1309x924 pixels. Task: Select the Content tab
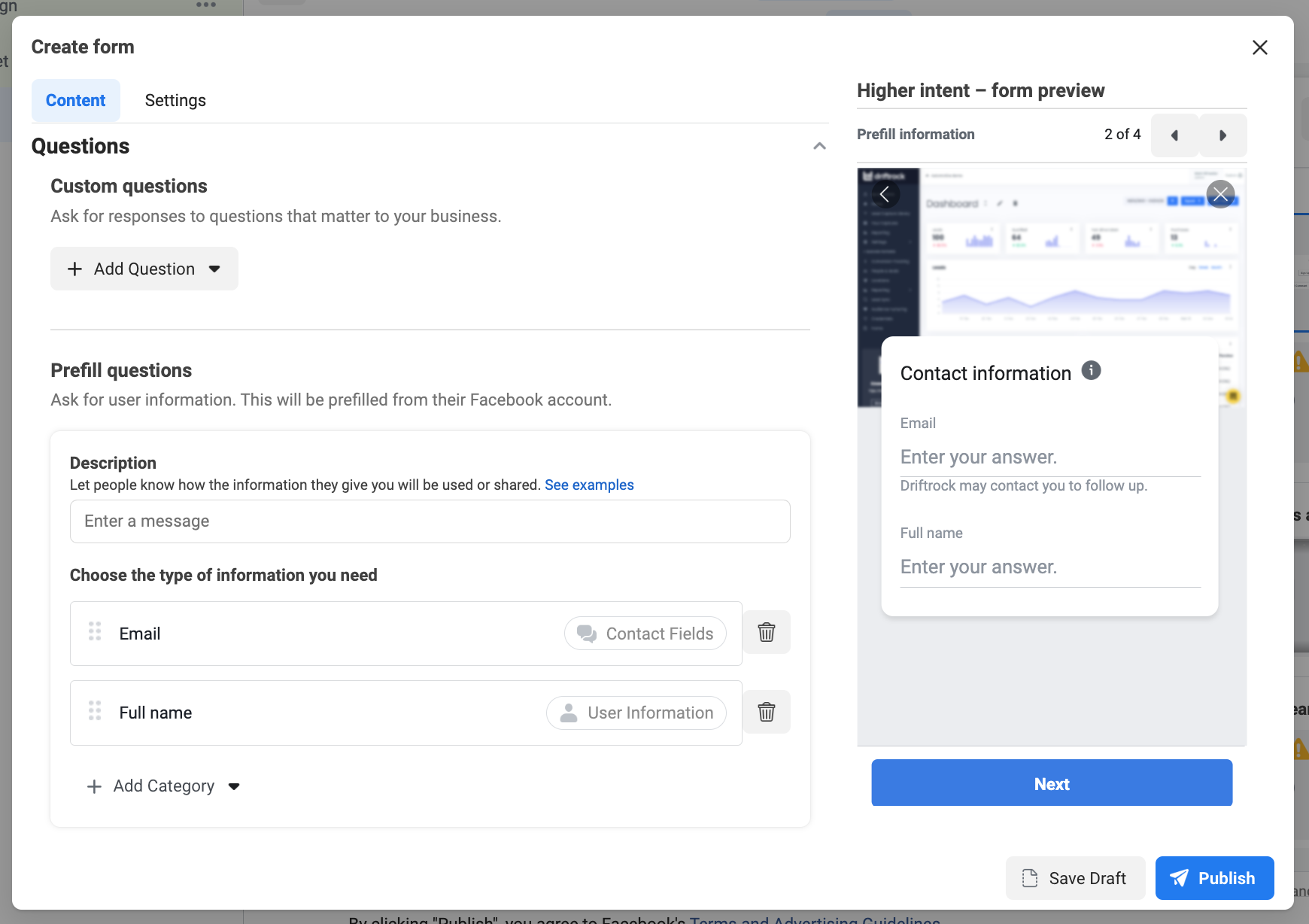pyautogui.click(x=75, y=100)
